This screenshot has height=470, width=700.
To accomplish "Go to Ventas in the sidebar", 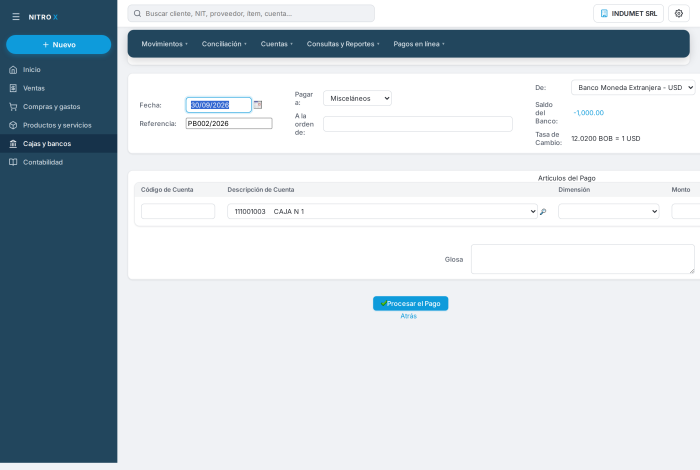I will click(x=58, y=88).
